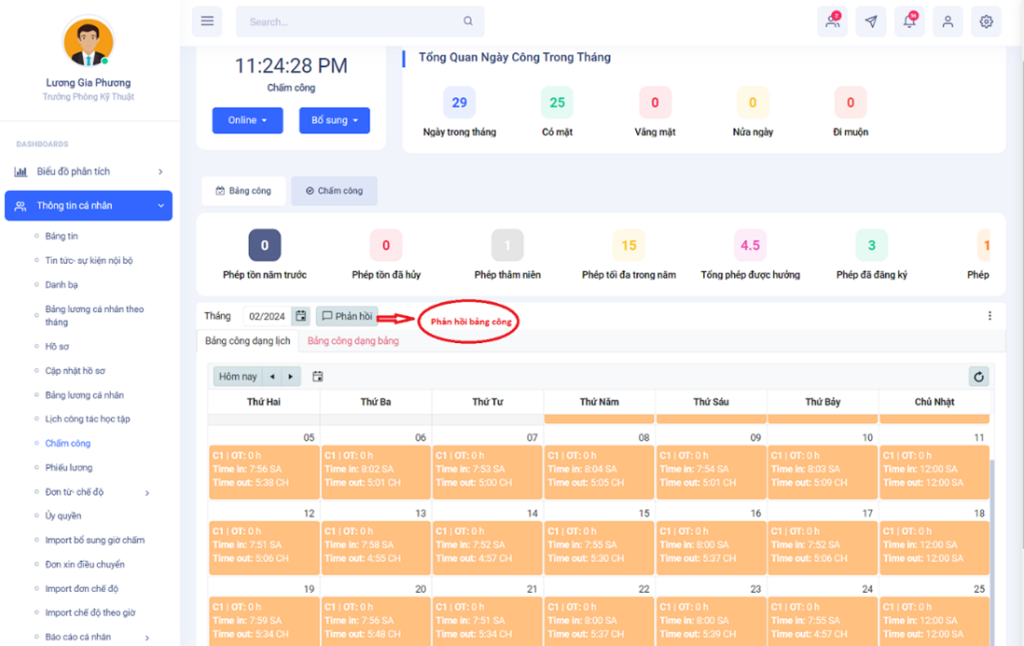Open the settings gear icon
Image resolution: width=1024 pixels, height=646 pixels.
[986, 21]
